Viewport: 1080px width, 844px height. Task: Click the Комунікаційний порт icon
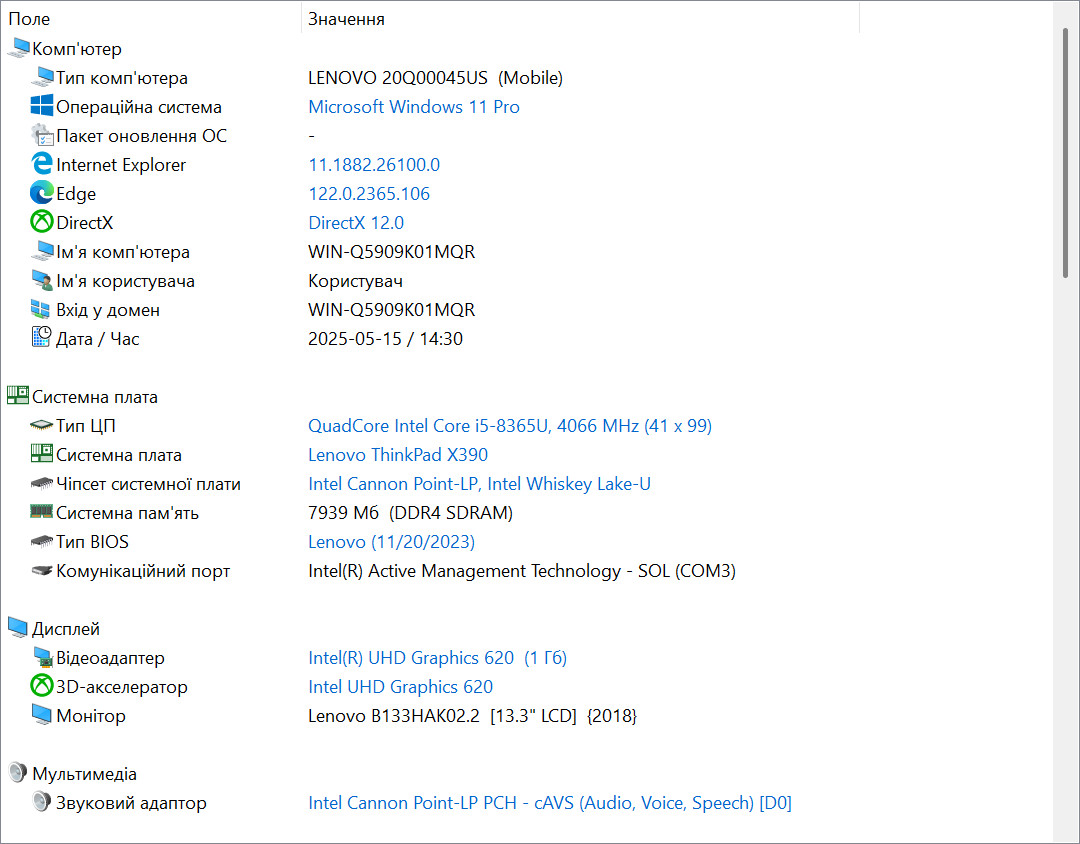click(42, 570)
